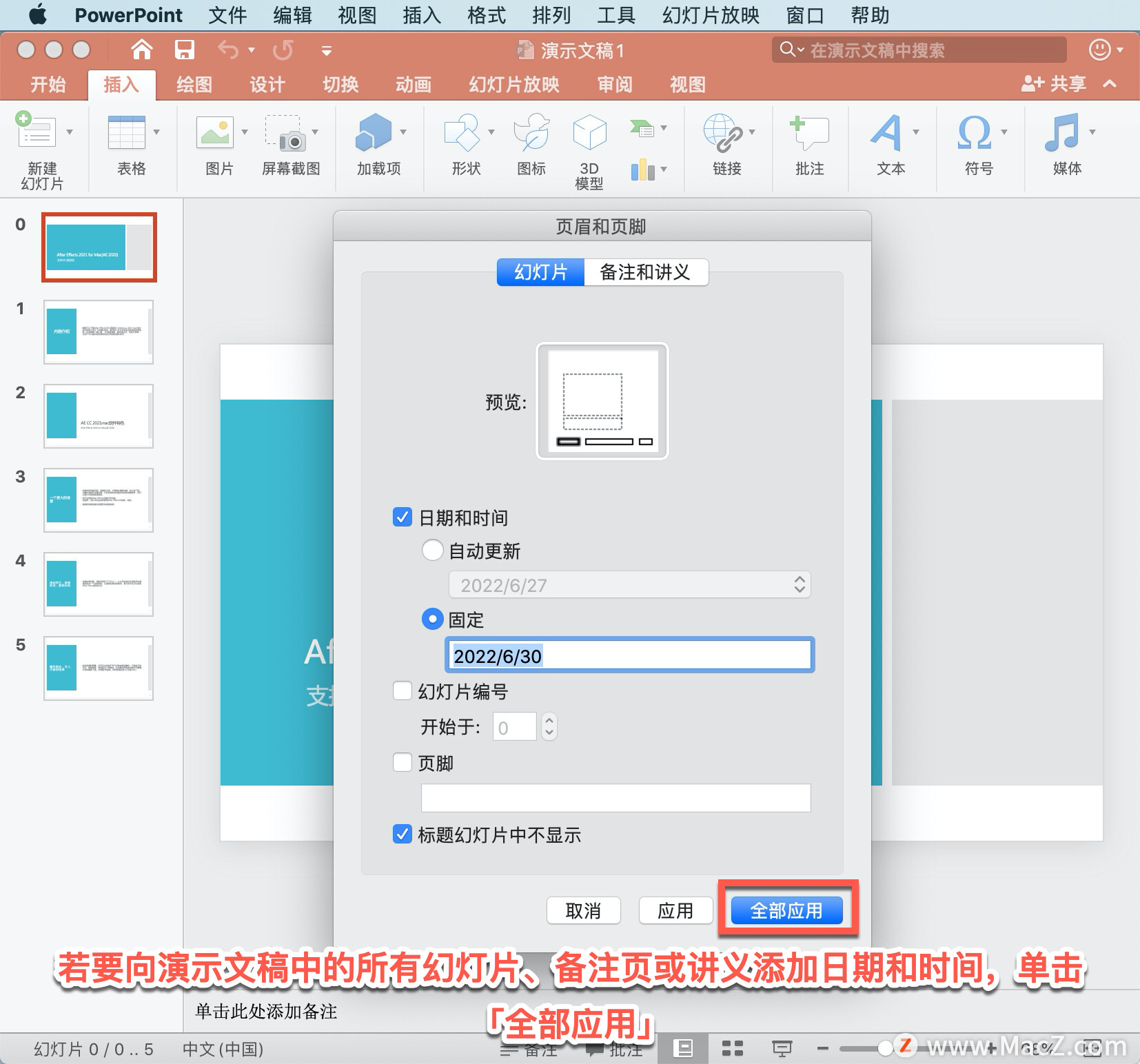The width and height of the screenshot is (1140, 1064).
Task: Click the search presentation field
Action: click(x=919, y=50)
